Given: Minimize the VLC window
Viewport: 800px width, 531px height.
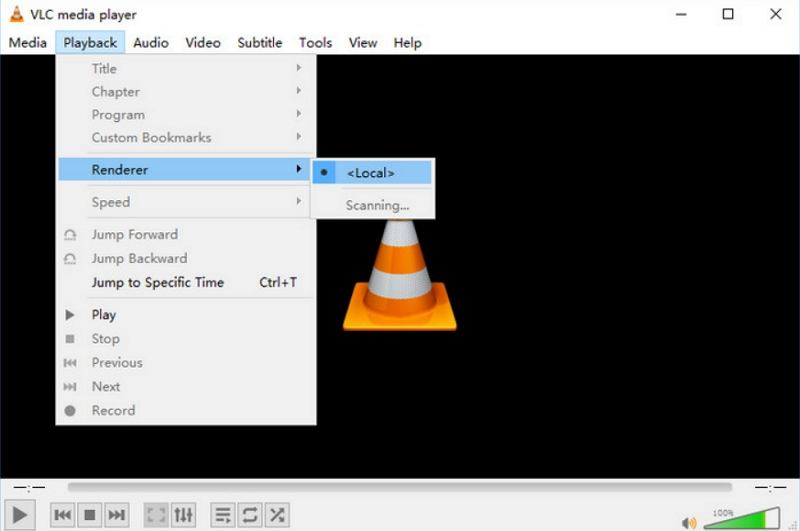Looking at the screenshot, I should [x=681, y=14].
